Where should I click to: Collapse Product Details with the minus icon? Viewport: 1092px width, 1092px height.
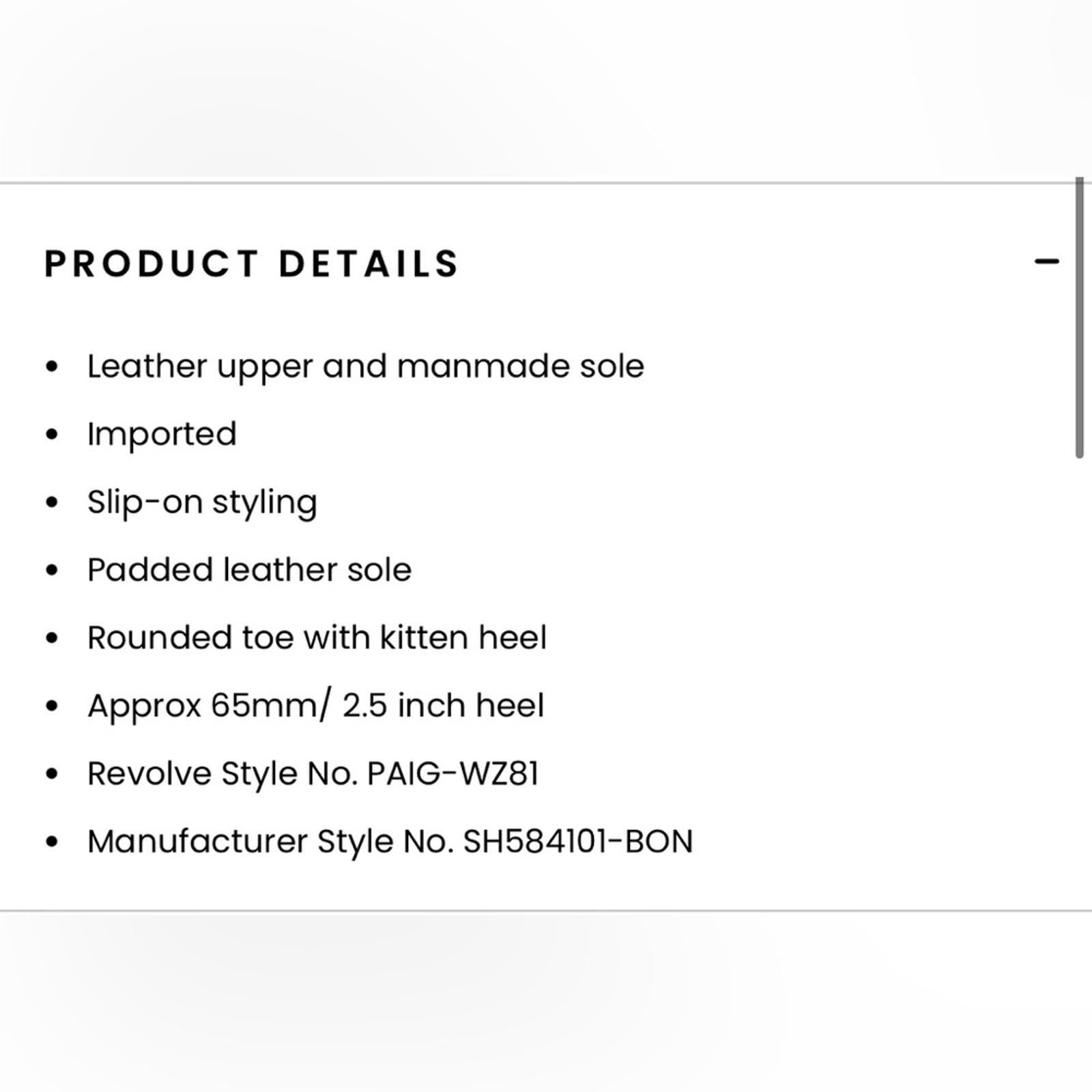click(x=1046, y=261)
